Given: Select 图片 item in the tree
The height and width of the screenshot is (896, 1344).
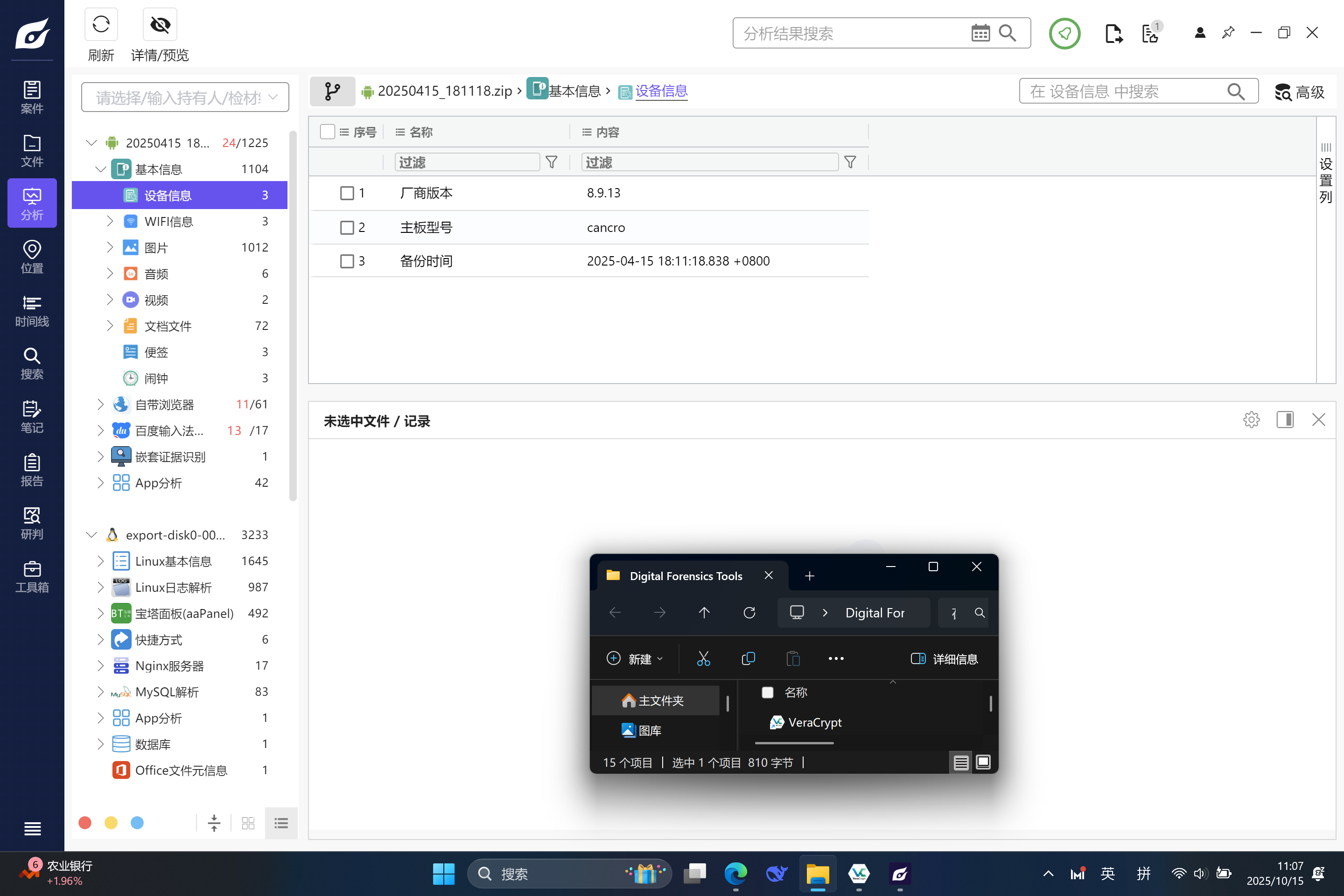Looking at the screenshot, I should click(156, 248).
